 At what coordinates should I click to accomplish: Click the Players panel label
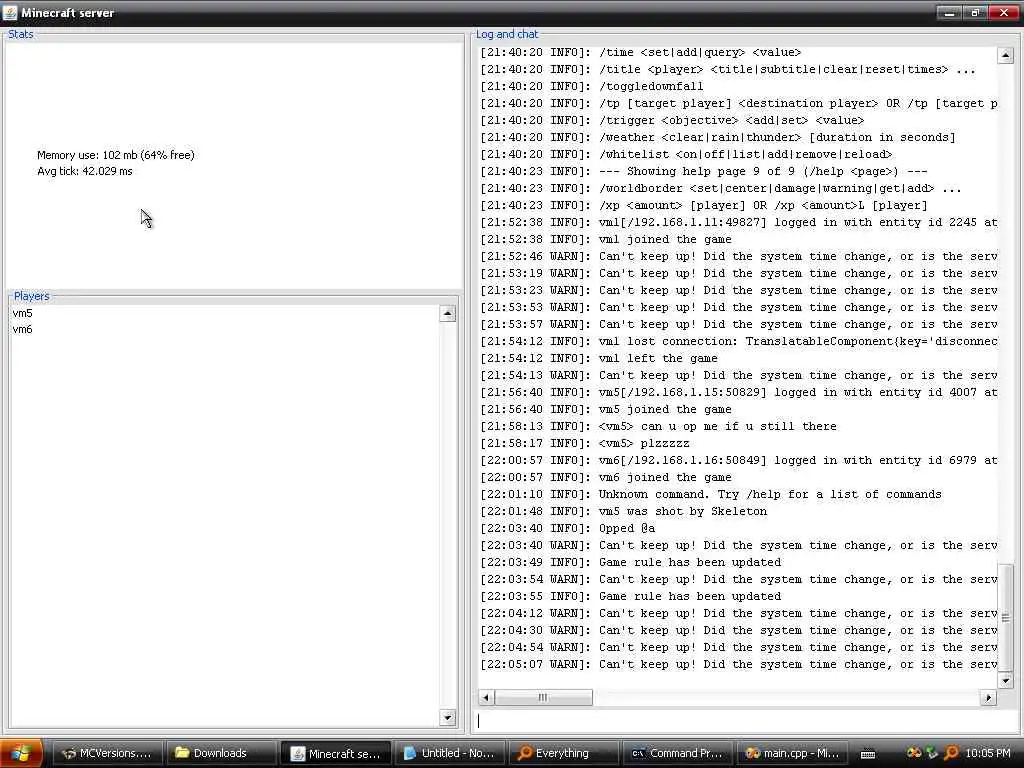pos(31,296)
